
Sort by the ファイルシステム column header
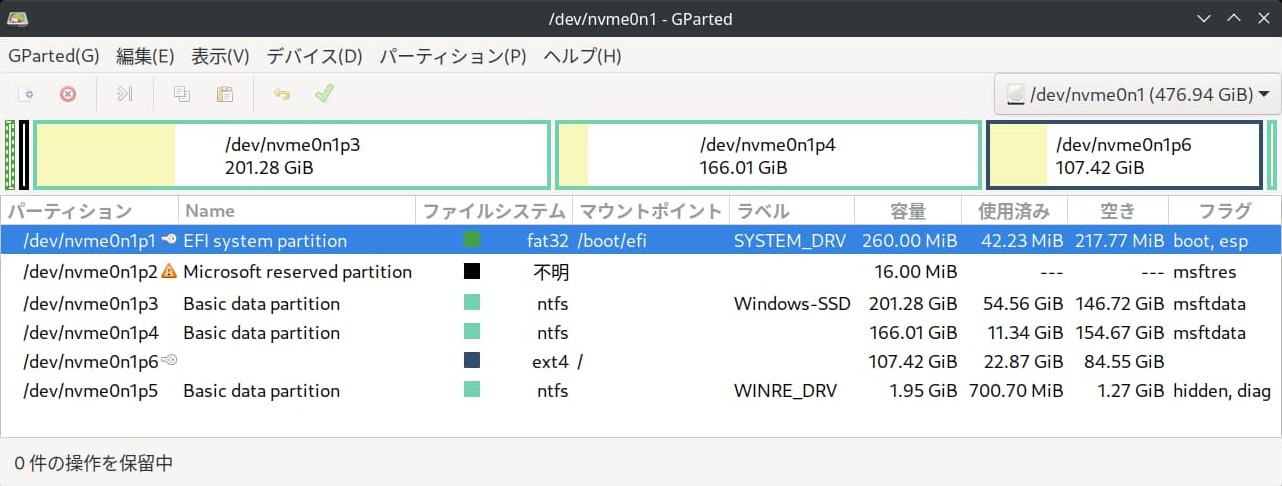(x=494, y=211)
